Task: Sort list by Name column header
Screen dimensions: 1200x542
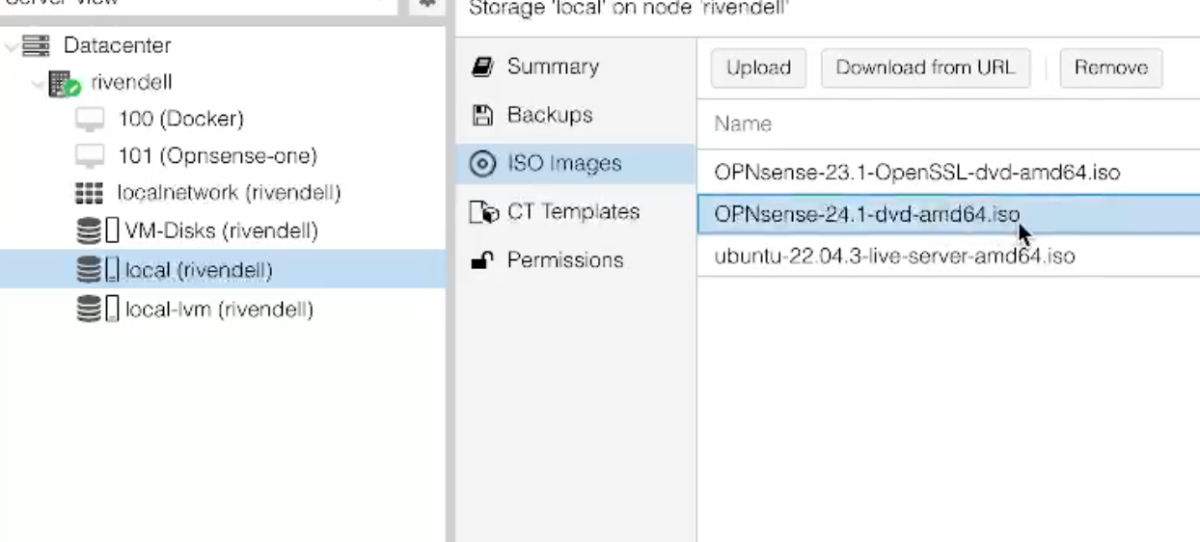Action: coord(743,124)
